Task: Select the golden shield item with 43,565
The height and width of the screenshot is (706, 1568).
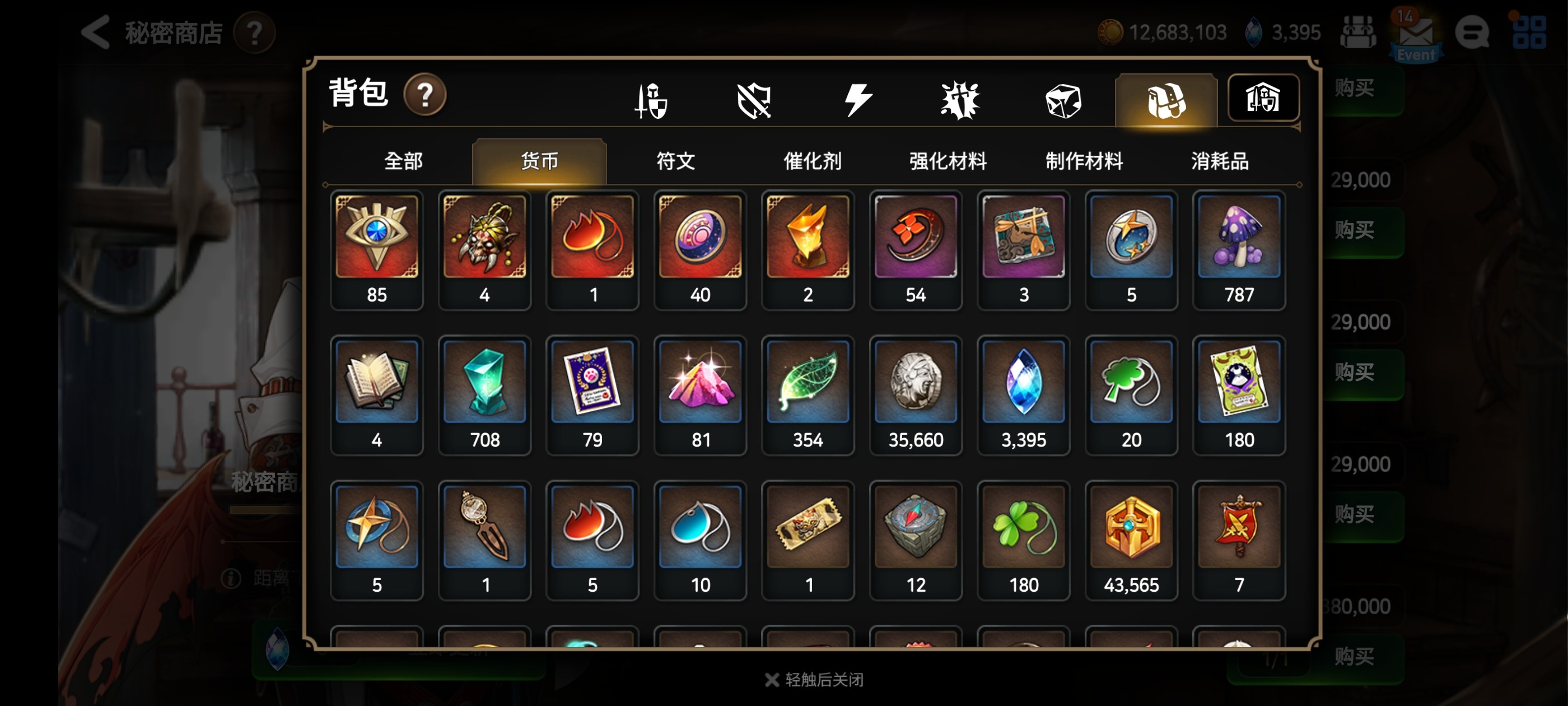Action: 1131,540
